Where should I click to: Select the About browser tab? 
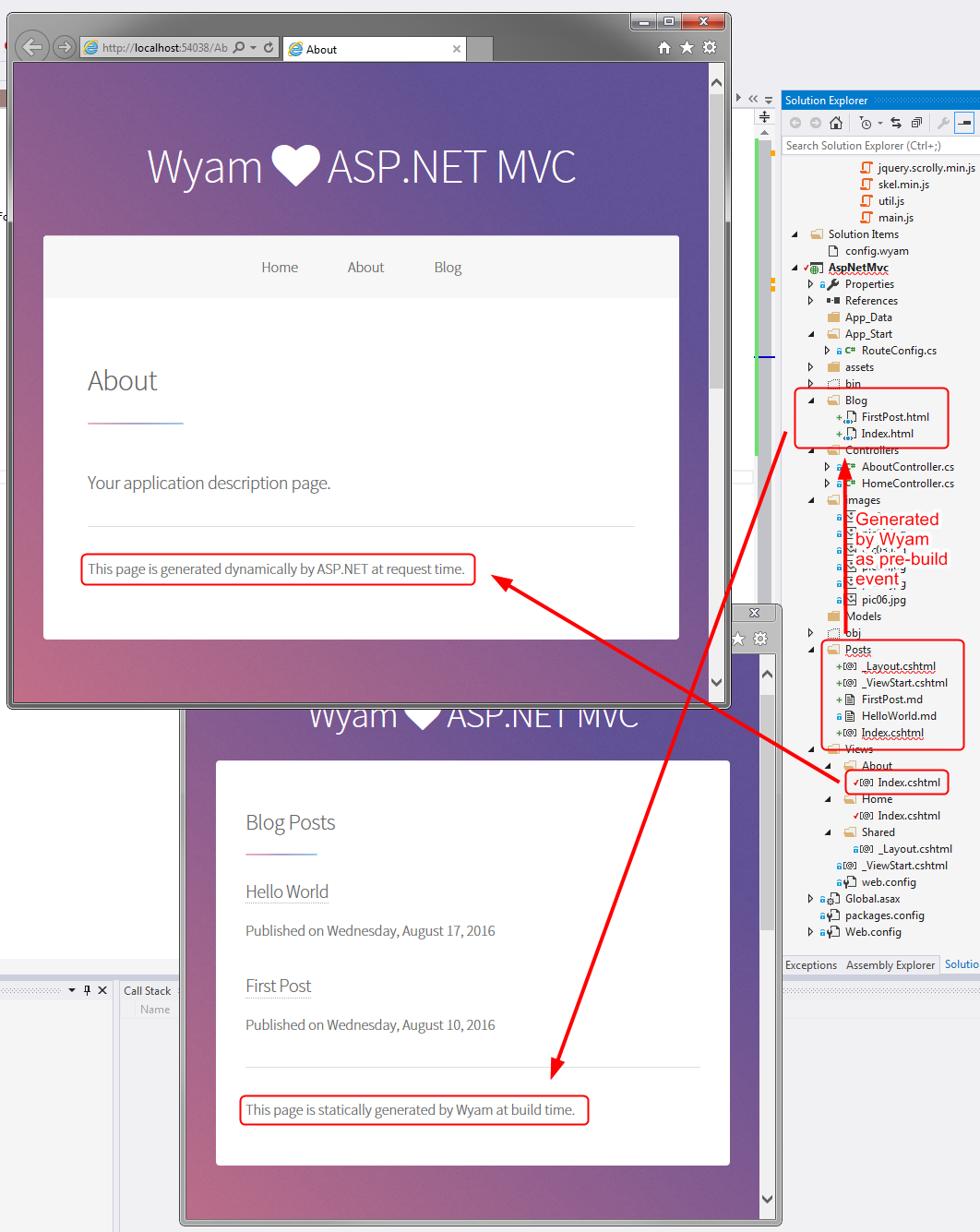tap(374, 49)
